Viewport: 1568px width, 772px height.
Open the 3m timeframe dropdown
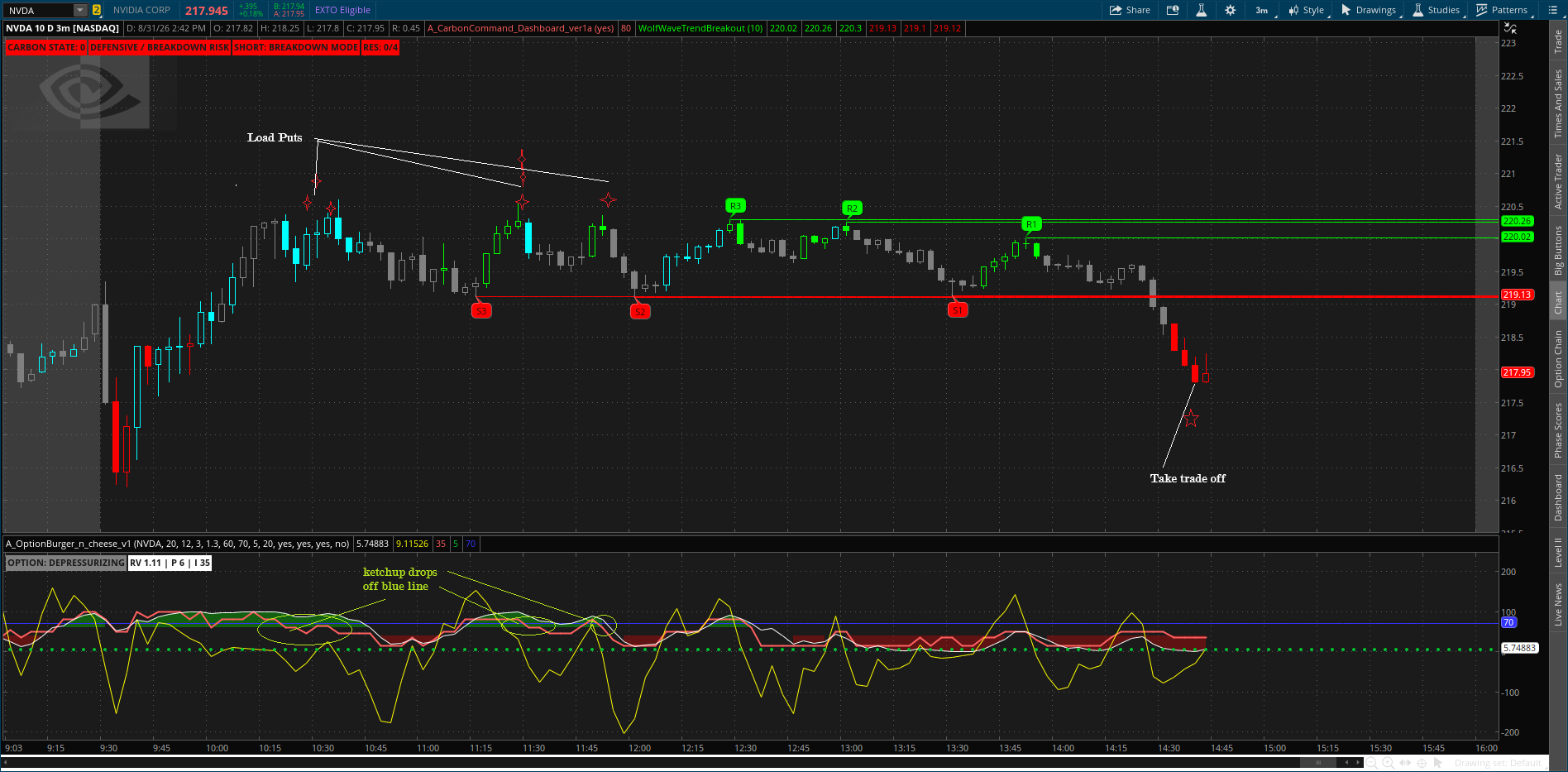click(x=1263, y=10)
